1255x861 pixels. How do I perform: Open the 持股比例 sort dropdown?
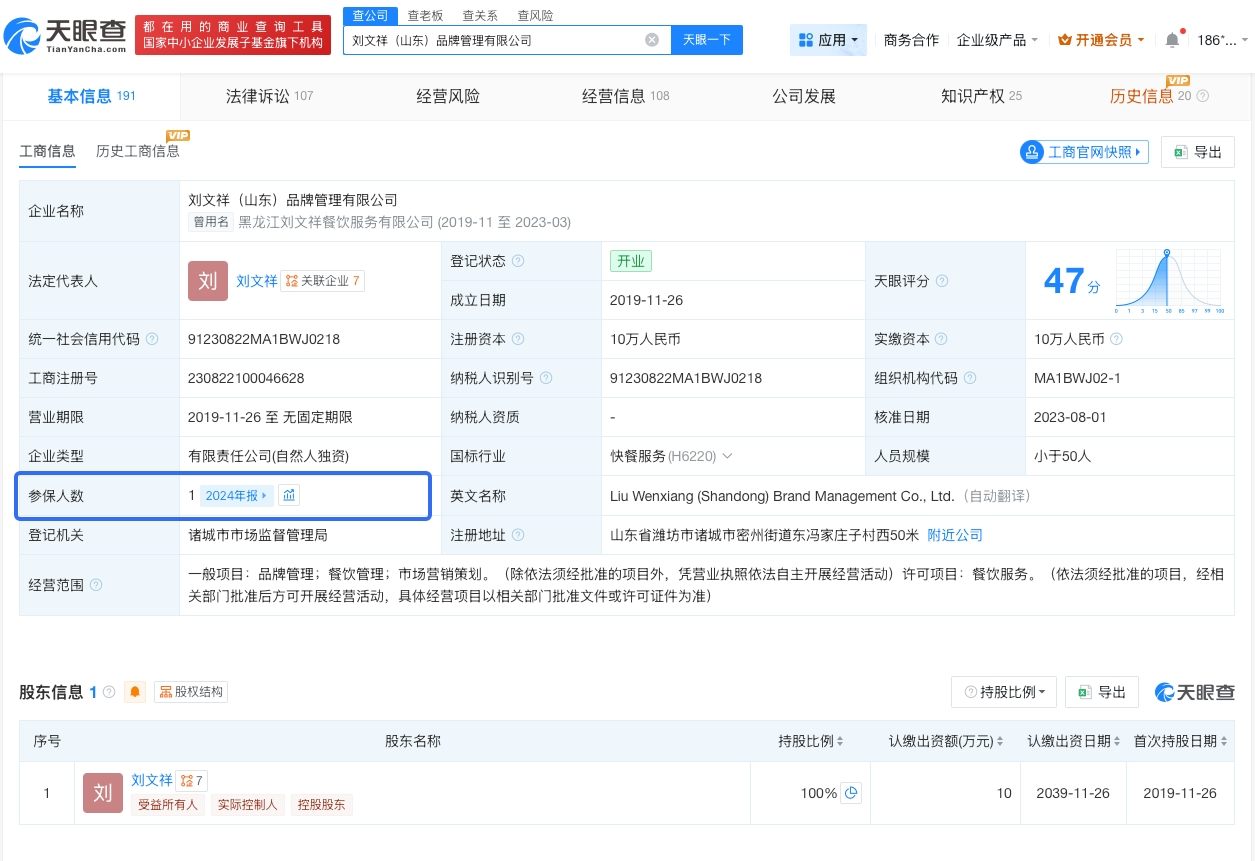coord(1003,691)
